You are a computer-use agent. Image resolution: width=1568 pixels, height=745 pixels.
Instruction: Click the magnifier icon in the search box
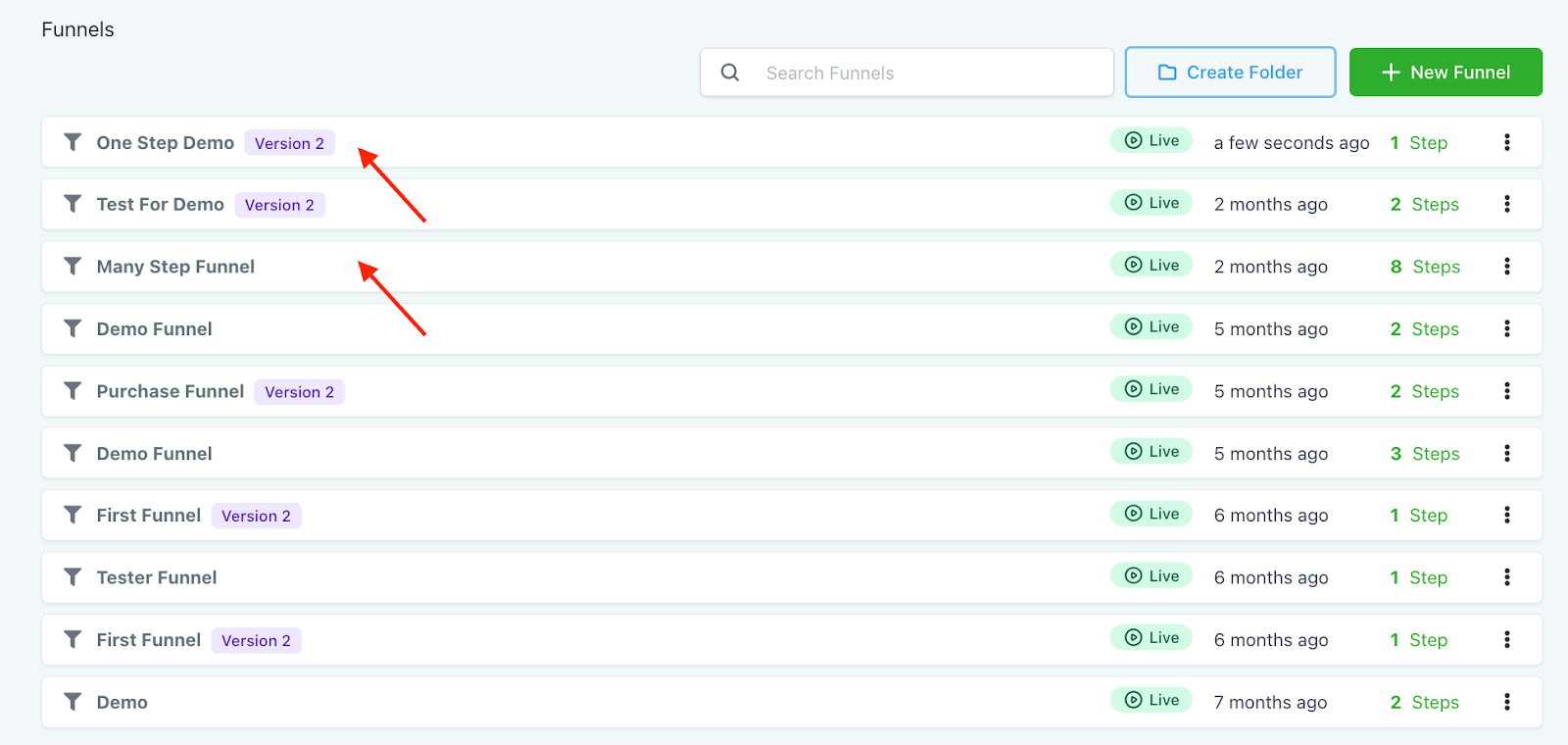[730, 73]
